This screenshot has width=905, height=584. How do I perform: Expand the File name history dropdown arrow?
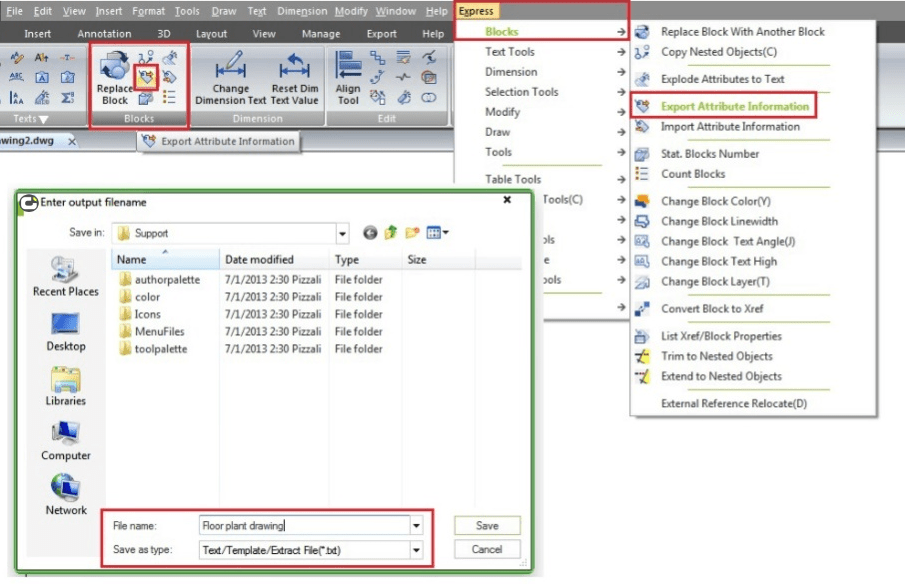(416, 525)
